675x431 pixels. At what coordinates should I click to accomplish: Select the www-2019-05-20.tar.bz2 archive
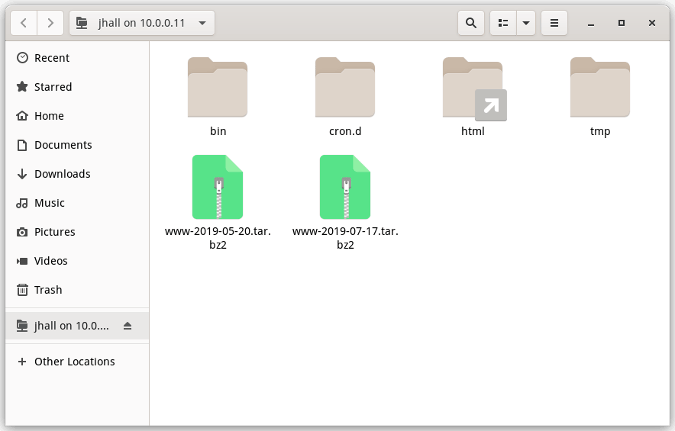point(218,187)
